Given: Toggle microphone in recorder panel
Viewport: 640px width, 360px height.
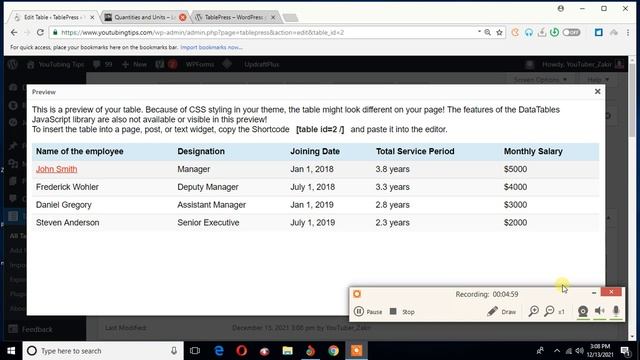Looking at the screenshot, I should click(616, 311).
